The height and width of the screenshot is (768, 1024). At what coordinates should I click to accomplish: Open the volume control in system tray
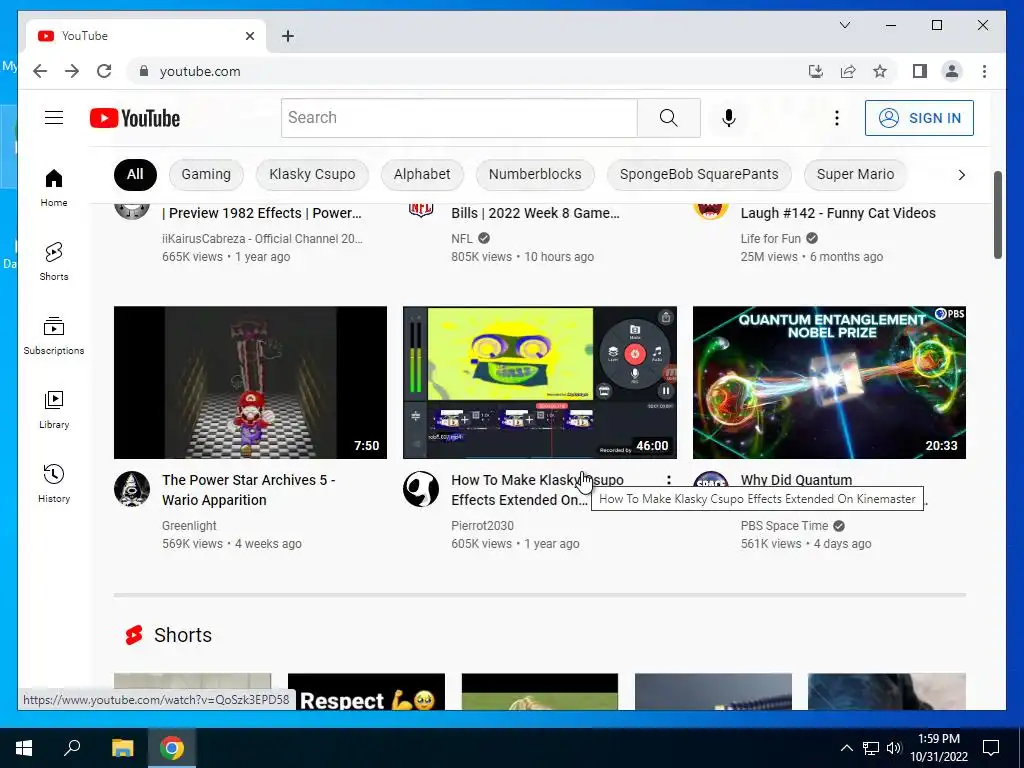[894, 748]
